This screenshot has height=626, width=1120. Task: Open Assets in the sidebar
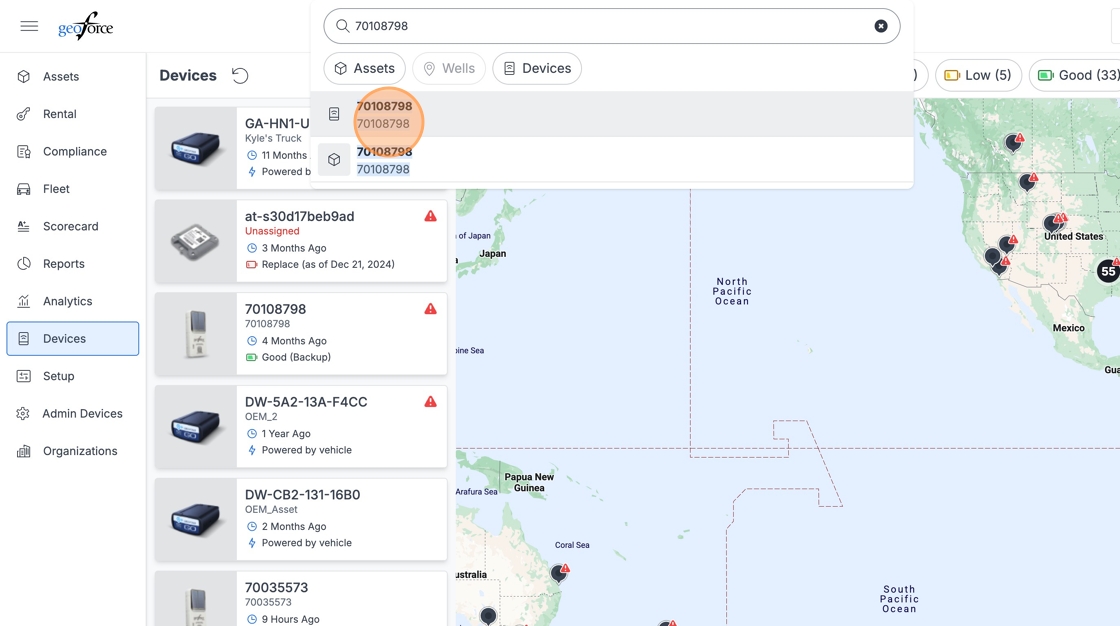61,76
